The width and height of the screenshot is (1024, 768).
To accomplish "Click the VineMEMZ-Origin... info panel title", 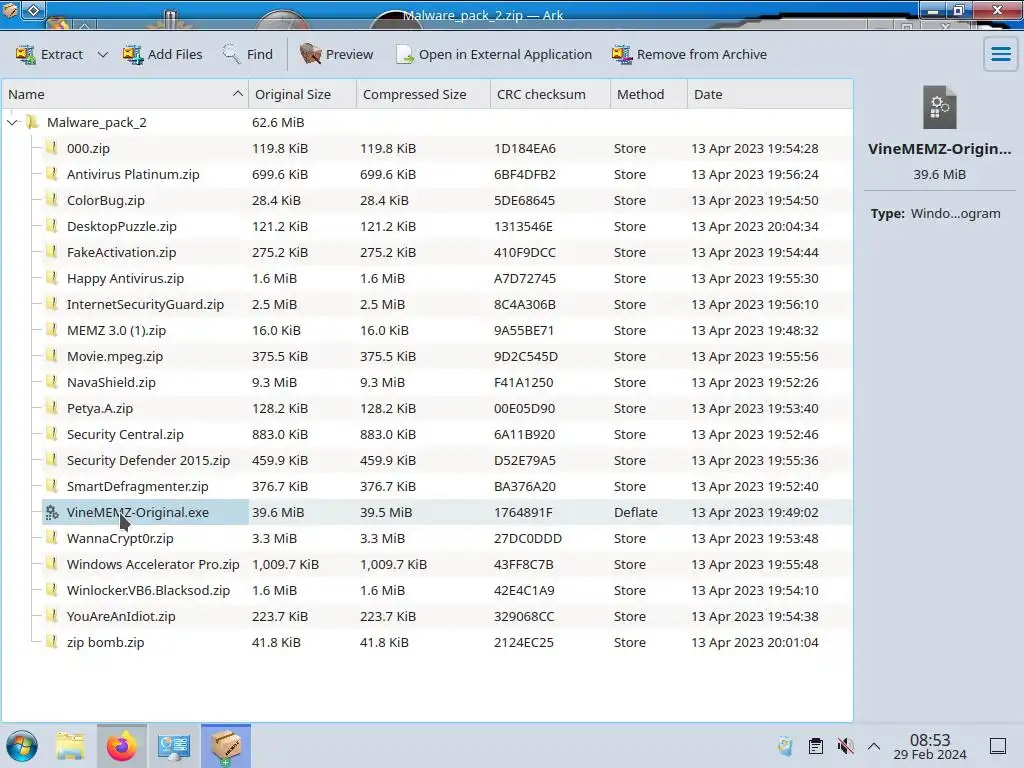I will tap(939, 149).
